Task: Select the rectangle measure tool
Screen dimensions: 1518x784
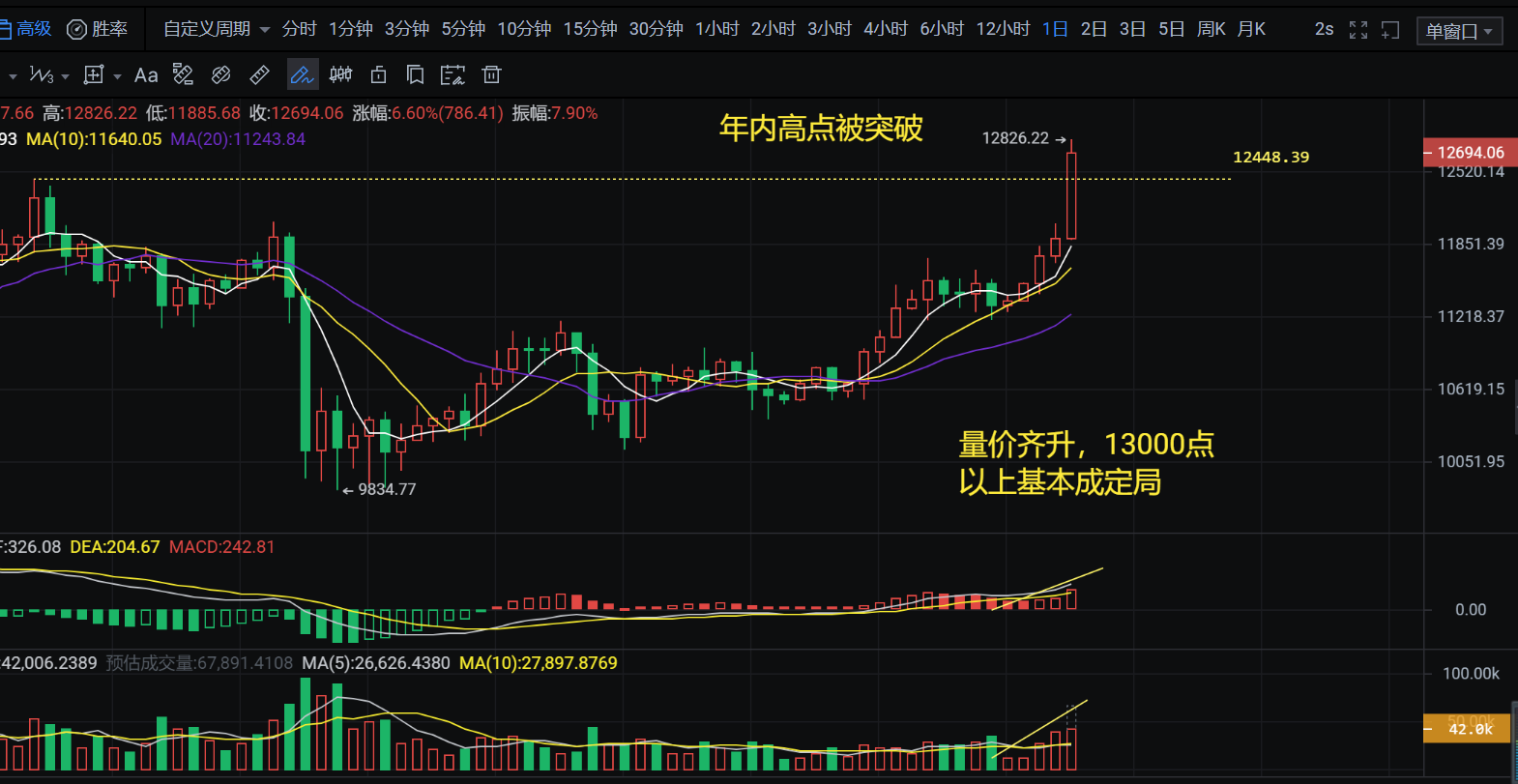Action: 94,74
